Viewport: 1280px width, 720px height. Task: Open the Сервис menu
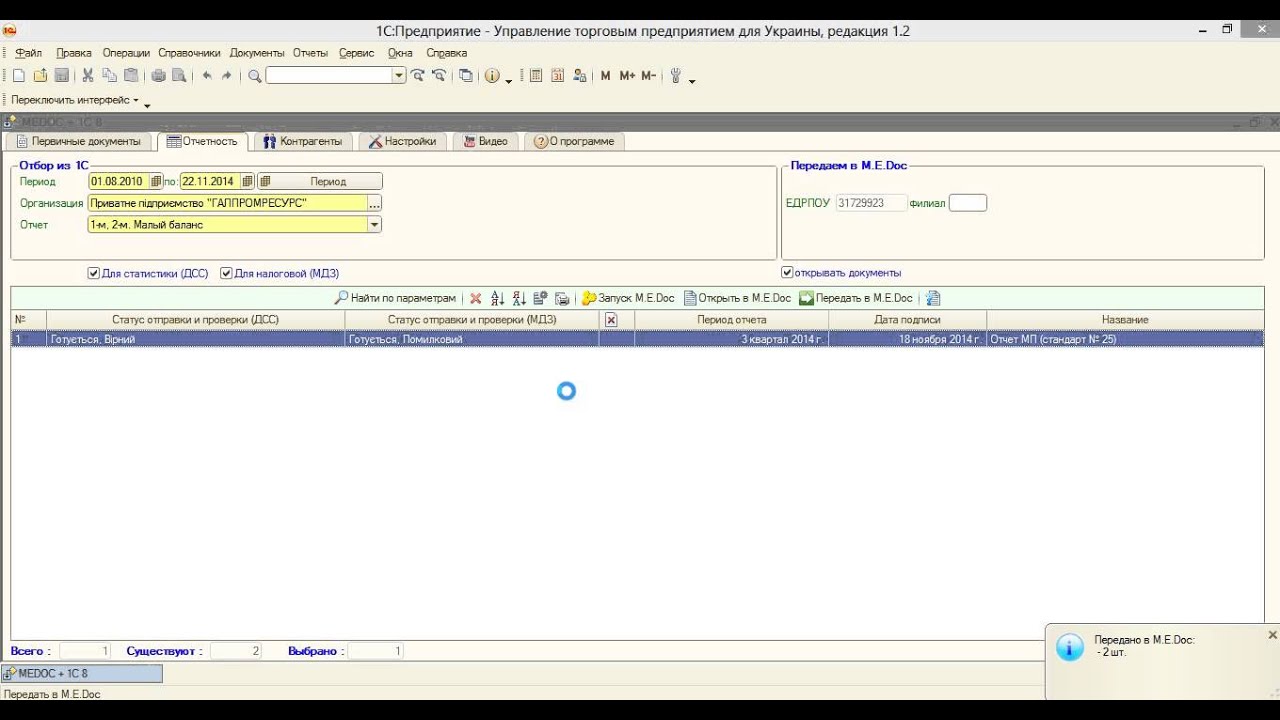click(356, 53)
